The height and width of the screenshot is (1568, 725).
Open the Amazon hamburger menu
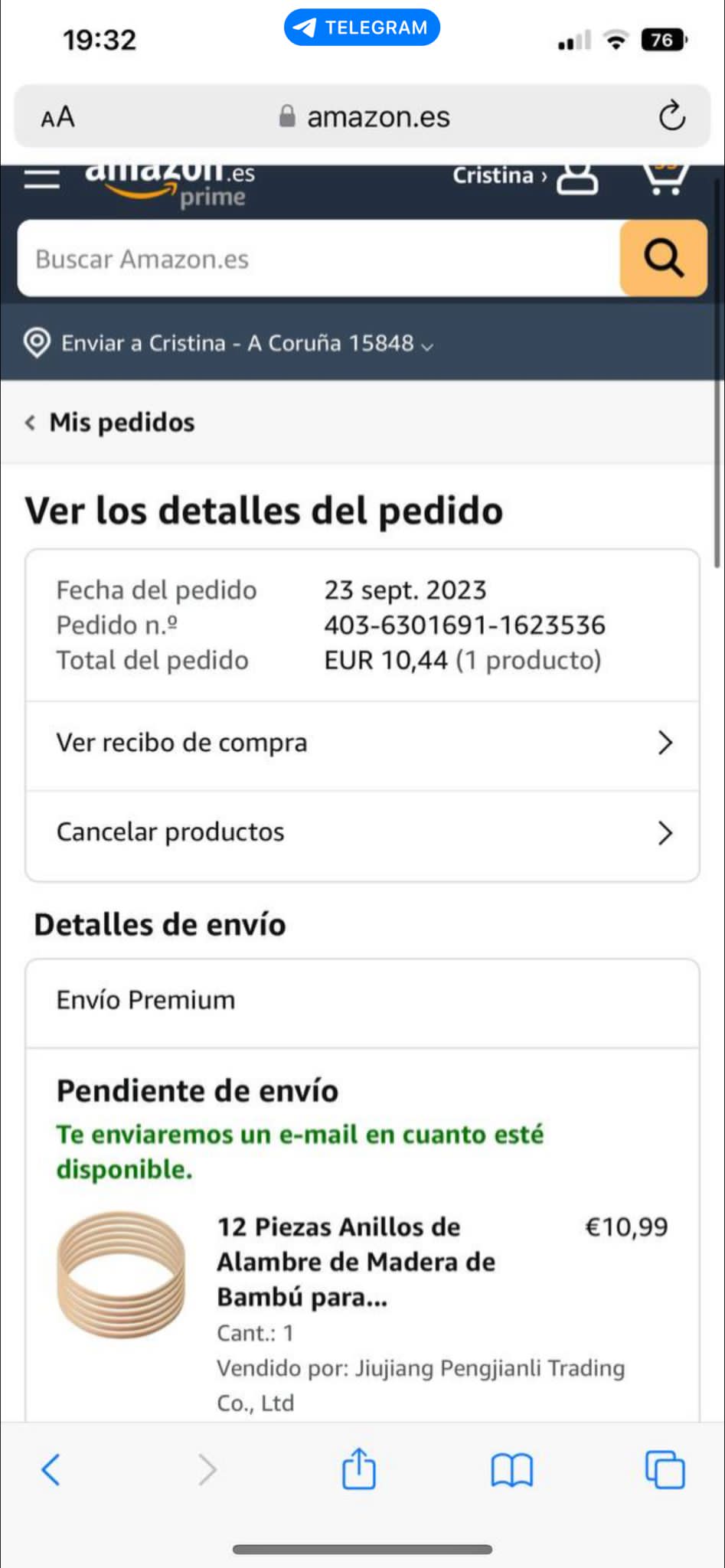41,179
